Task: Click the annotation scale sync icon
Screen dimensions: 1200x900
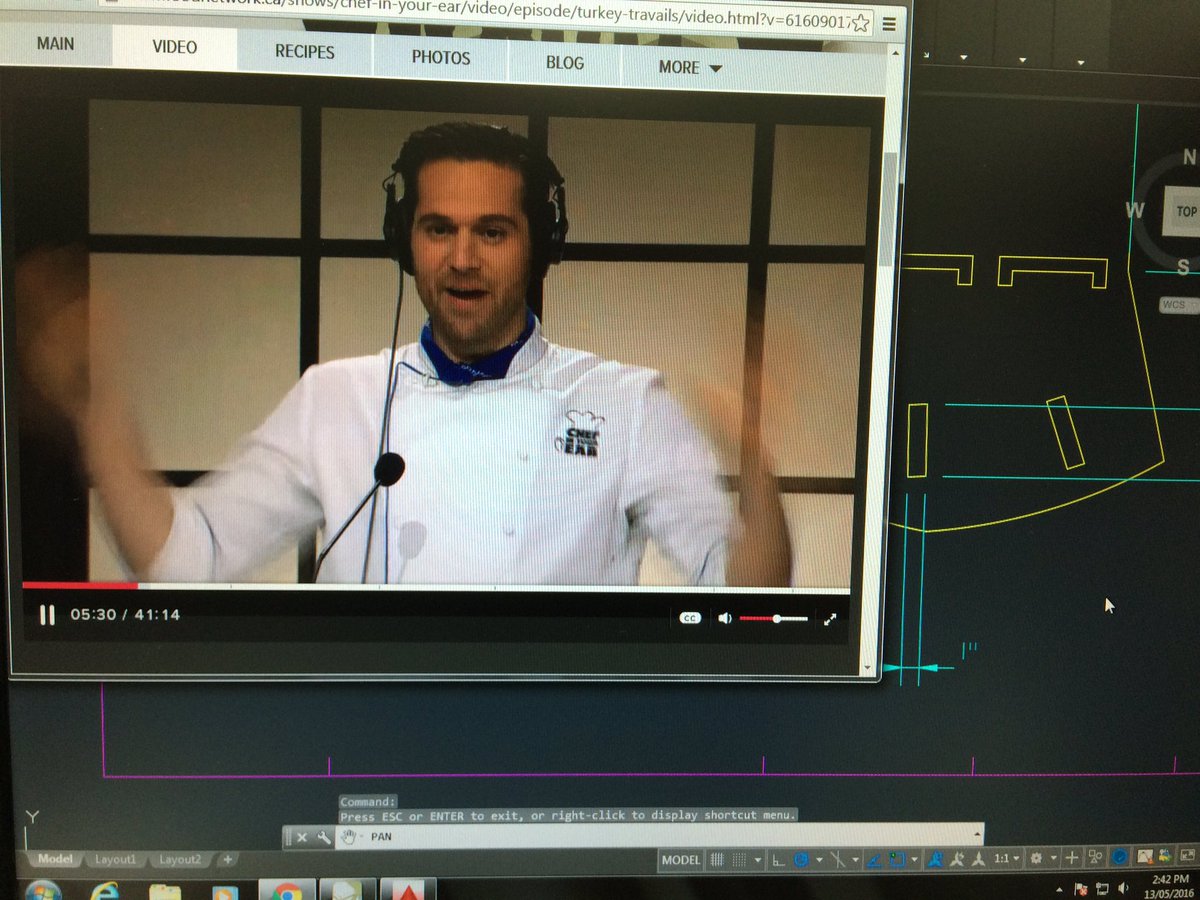Action: pyautogui.click(x=978, y=859)
